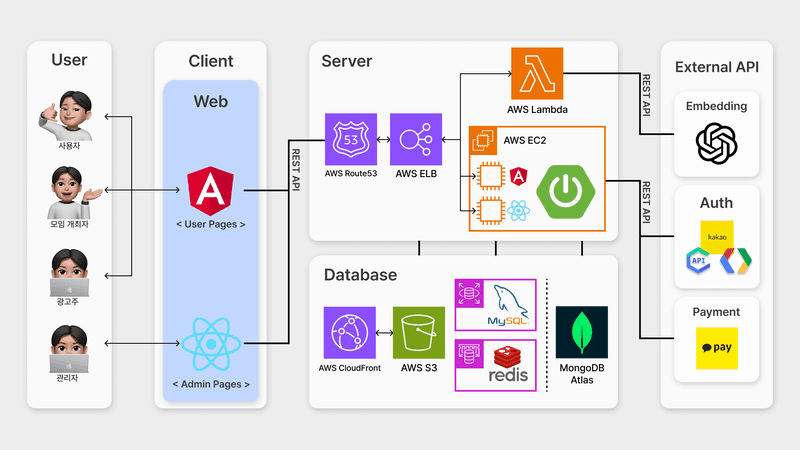
Task: Select the AWS EC2 orange corner icon
Action: (483, 141)
